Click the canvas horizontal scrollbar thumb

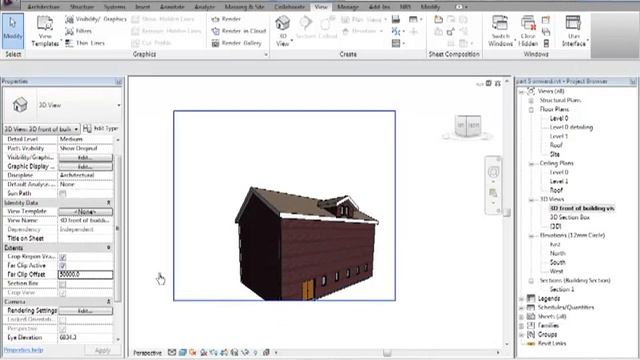coord(387,352)
